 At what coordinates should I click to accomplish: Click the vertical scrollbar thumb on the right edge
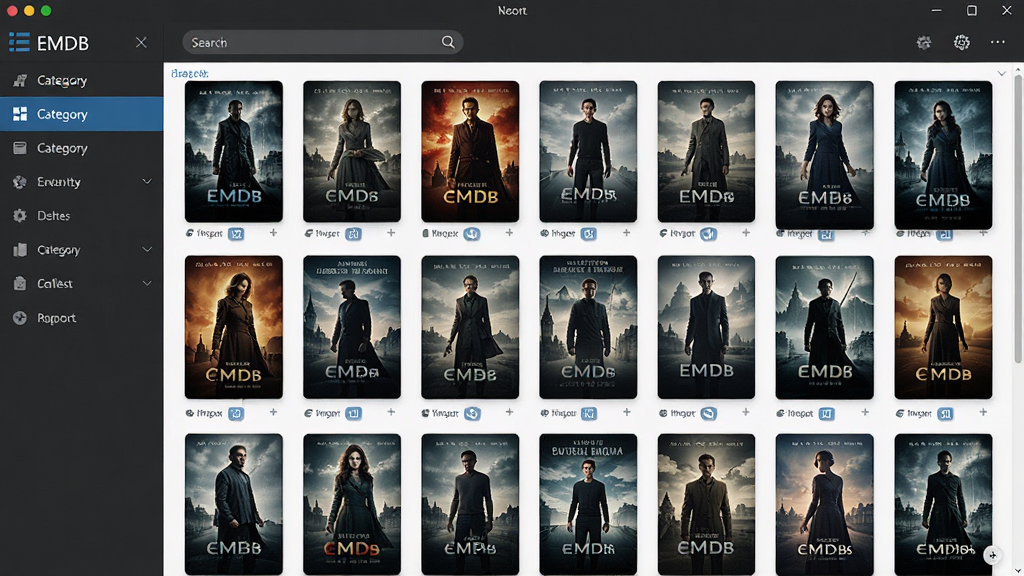(x=1017, y=219)
